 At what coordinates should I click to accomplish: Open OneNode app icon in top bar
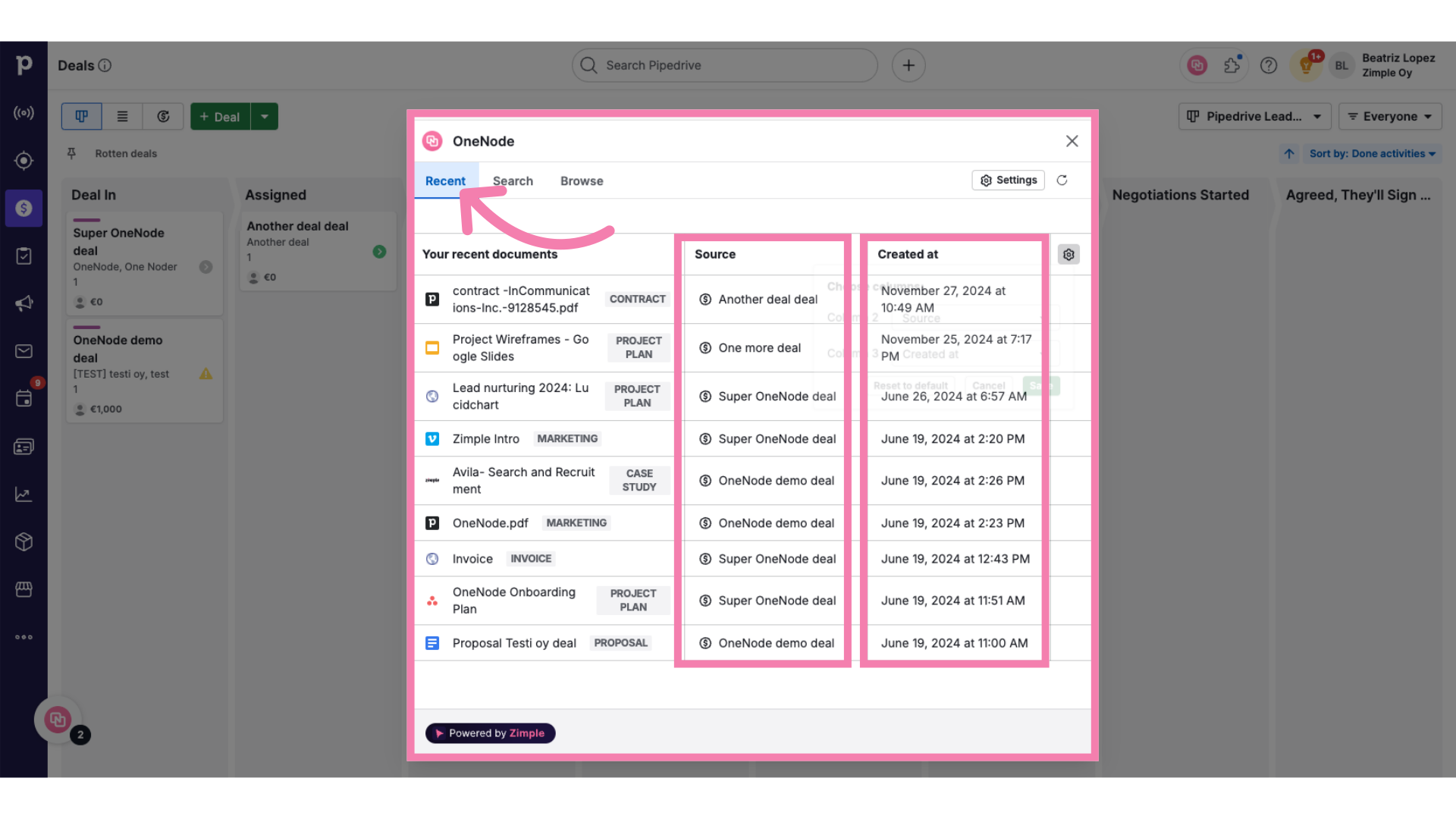1197,65
